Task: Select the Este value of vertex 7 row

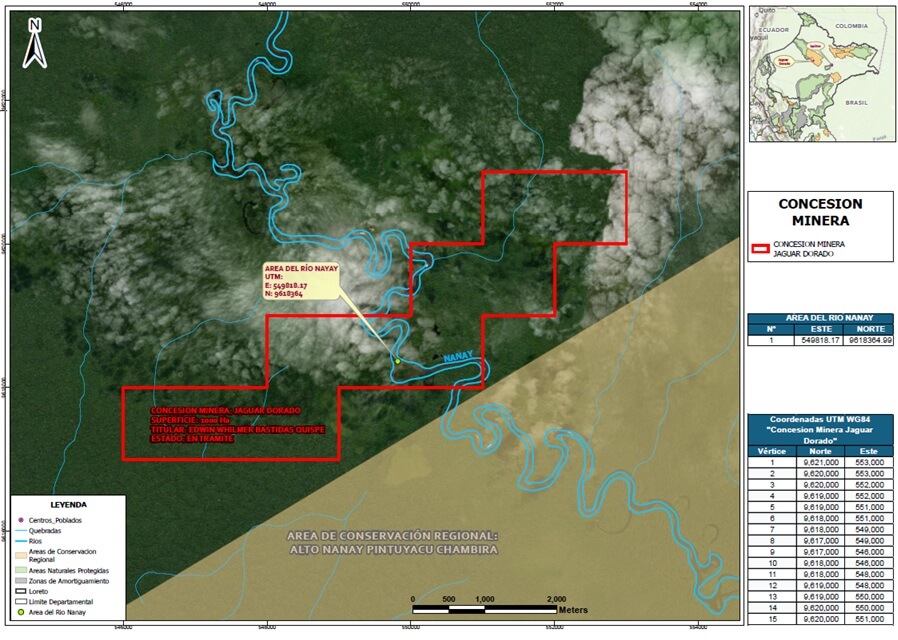Action: coord(869,530)
